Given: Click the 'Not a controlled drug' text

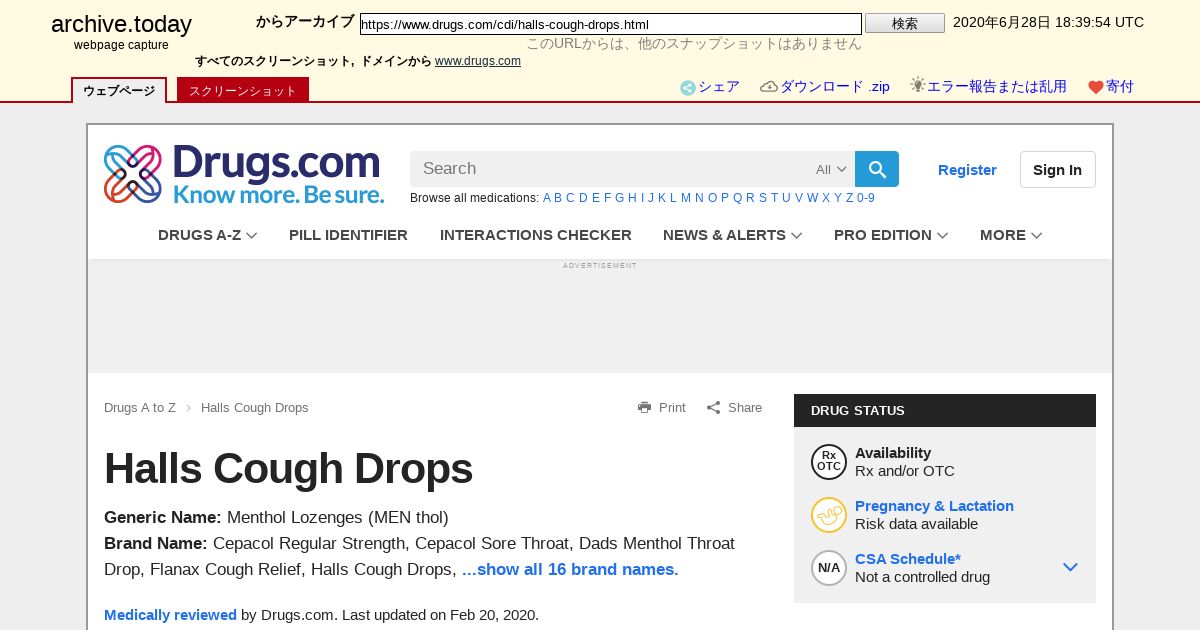Looking at the screenshot, I should pyautogui.click(x=923, y=577).
